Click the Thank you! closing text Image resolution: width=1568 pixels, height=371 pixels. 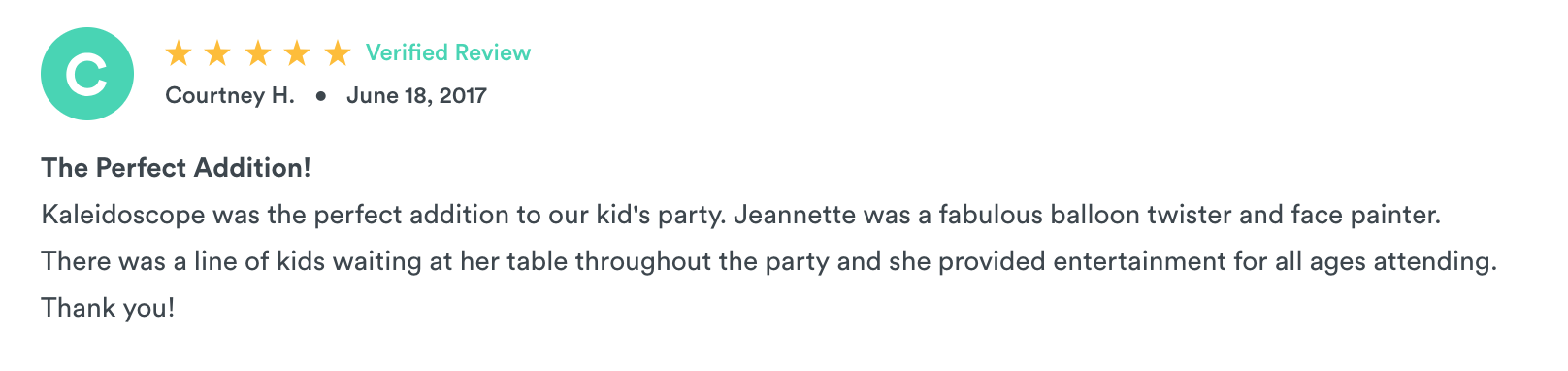tap(109, 308)
